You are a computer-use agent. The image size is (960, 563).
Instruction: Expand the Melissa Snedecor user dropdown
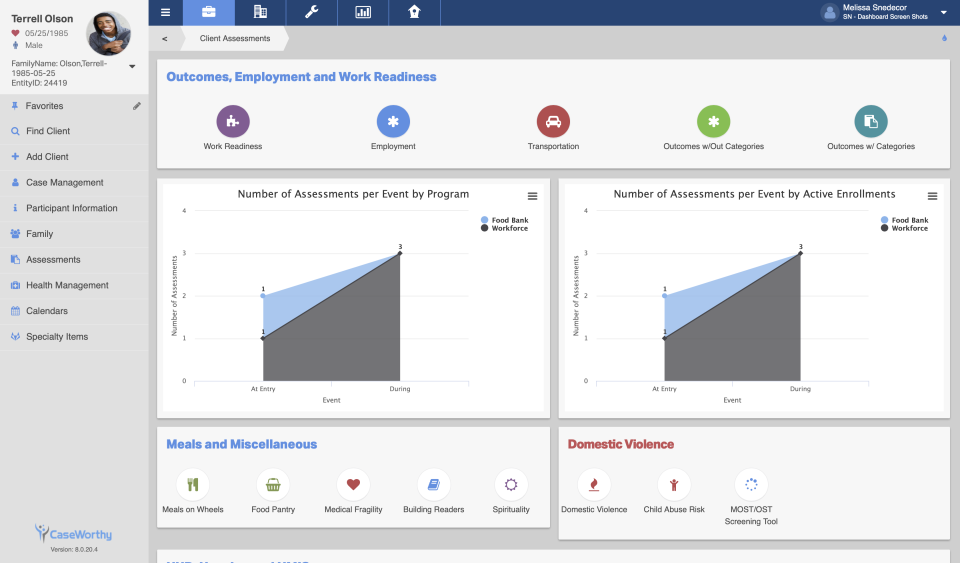pos(943,12)
